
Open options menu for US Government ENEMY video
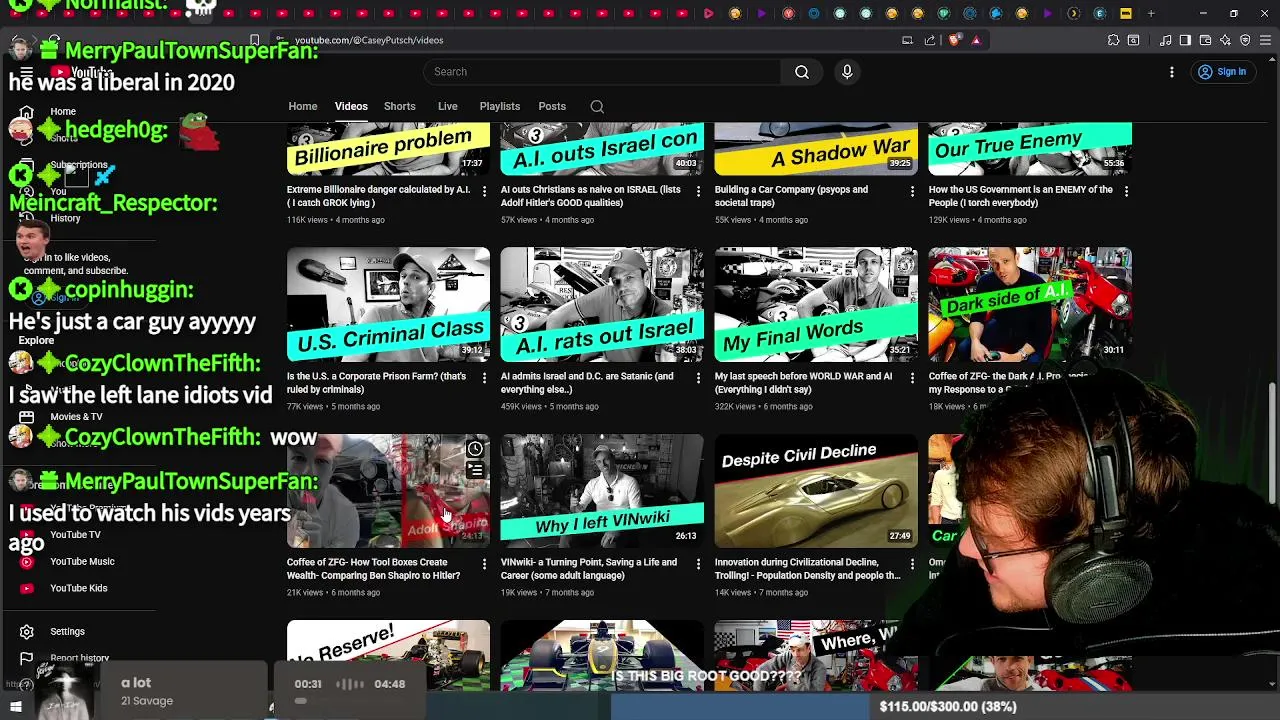coord(1126,190)
